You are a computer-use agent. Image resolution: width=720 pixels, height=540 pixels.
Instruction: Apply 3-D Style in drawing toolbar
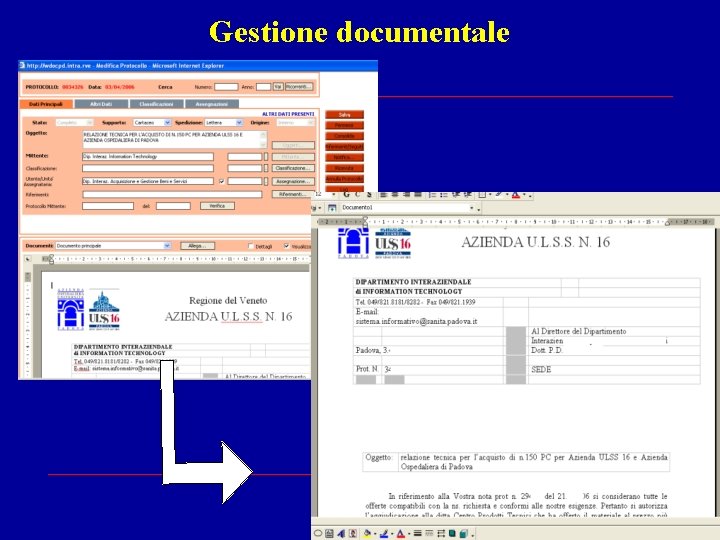(464, 533)
